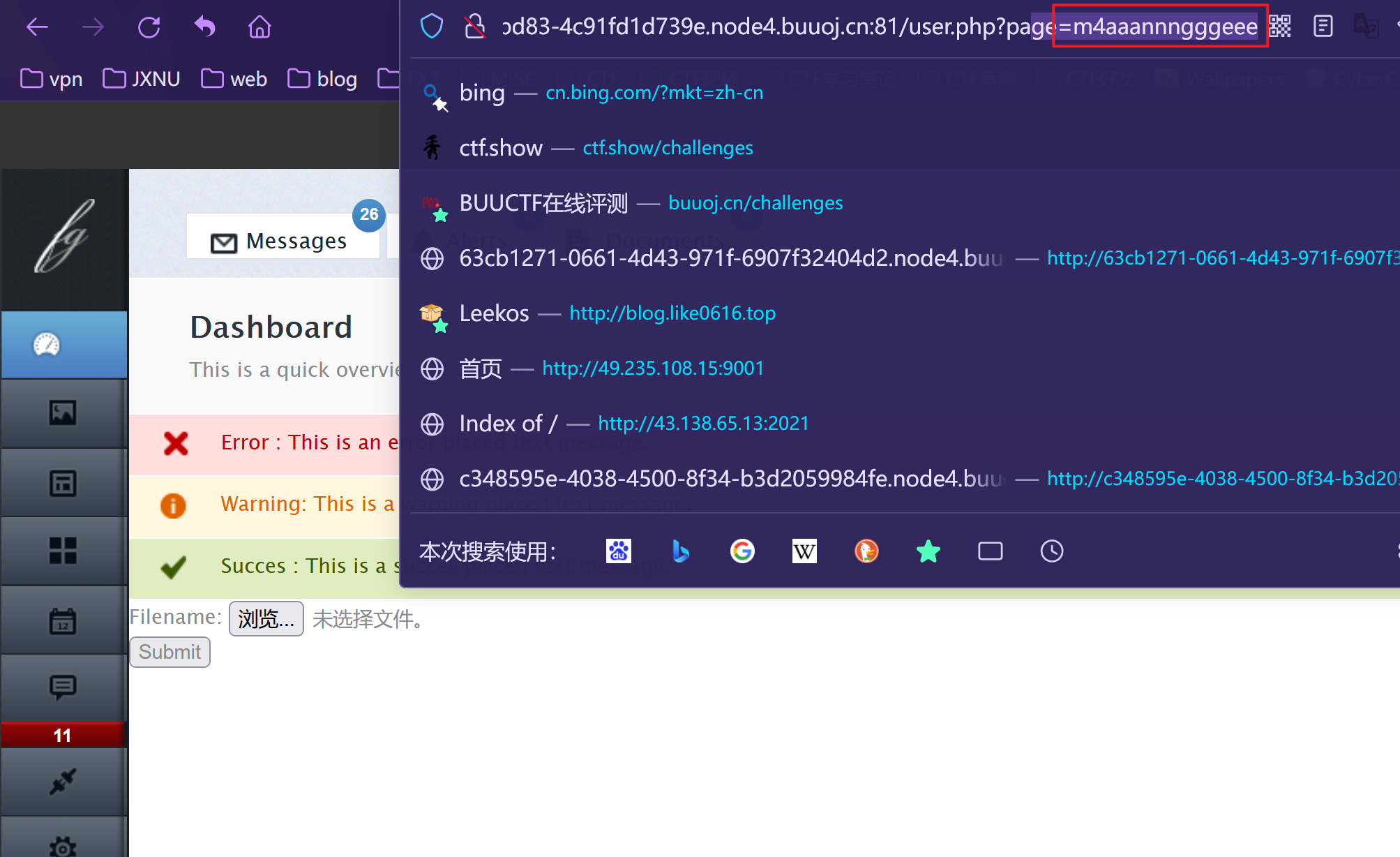
Task: Search history using clock icon
Action: click(1052, 551)
